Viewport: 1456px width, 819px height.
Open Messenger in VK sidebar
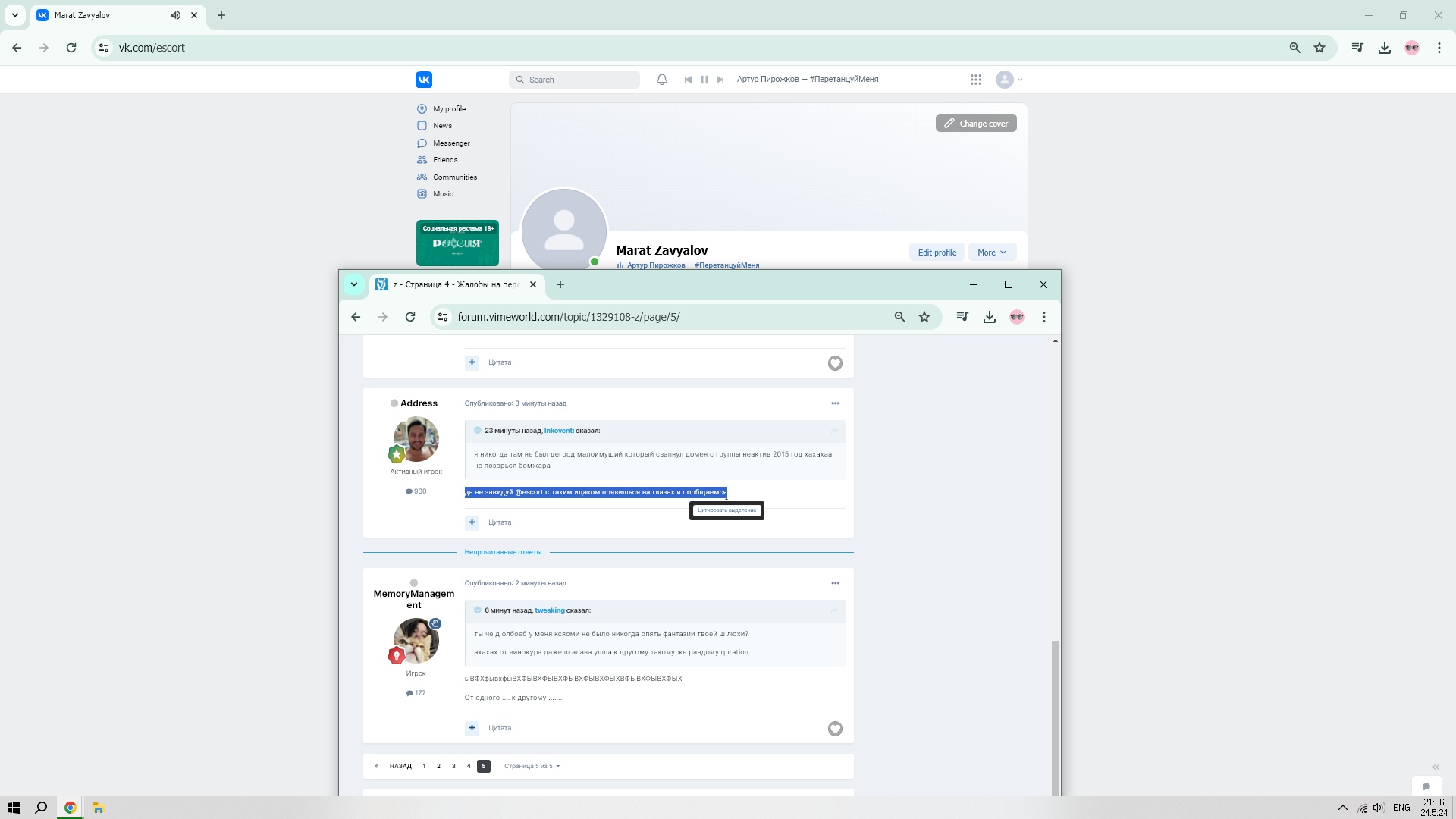coord(450,143)
